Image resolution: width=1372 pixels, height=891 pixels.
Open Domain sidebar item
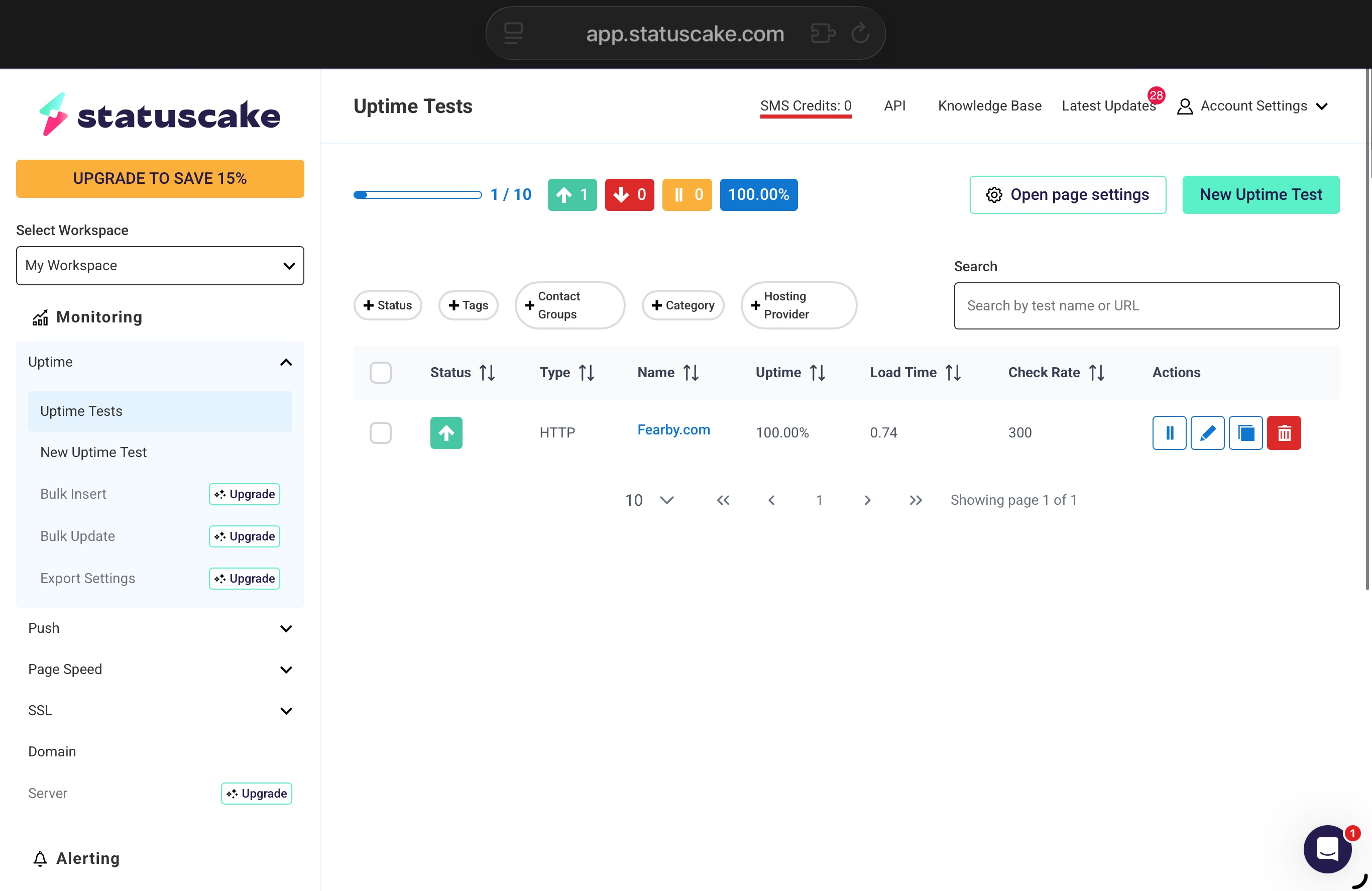click(x=52, y=752)
